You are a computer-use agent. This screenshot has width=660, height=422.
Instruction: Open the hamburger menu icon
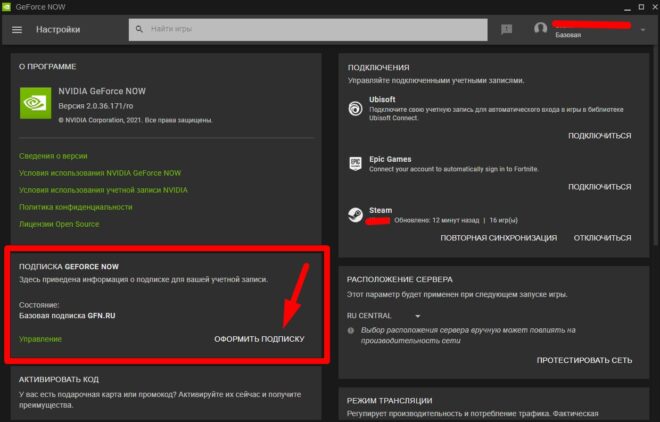coord(17,30)
